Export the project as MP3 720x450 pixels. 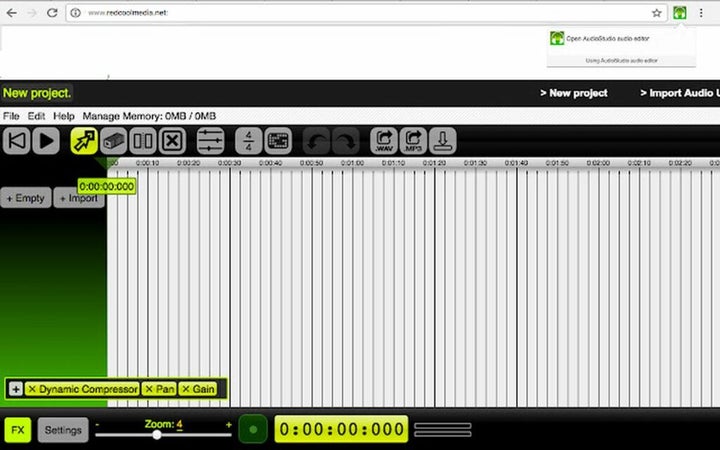pos(413,141)
